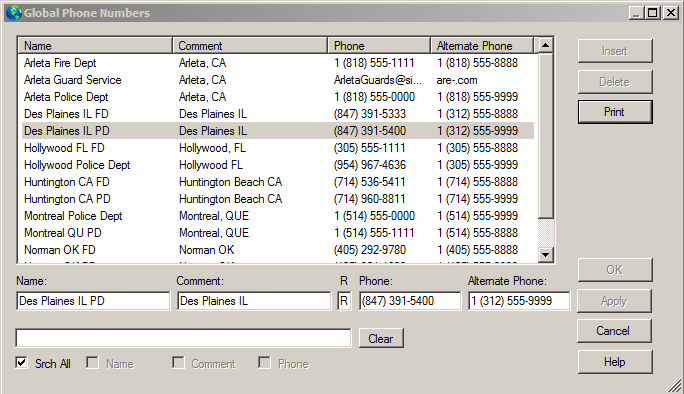Click the Delete button

tap(615, 82)
